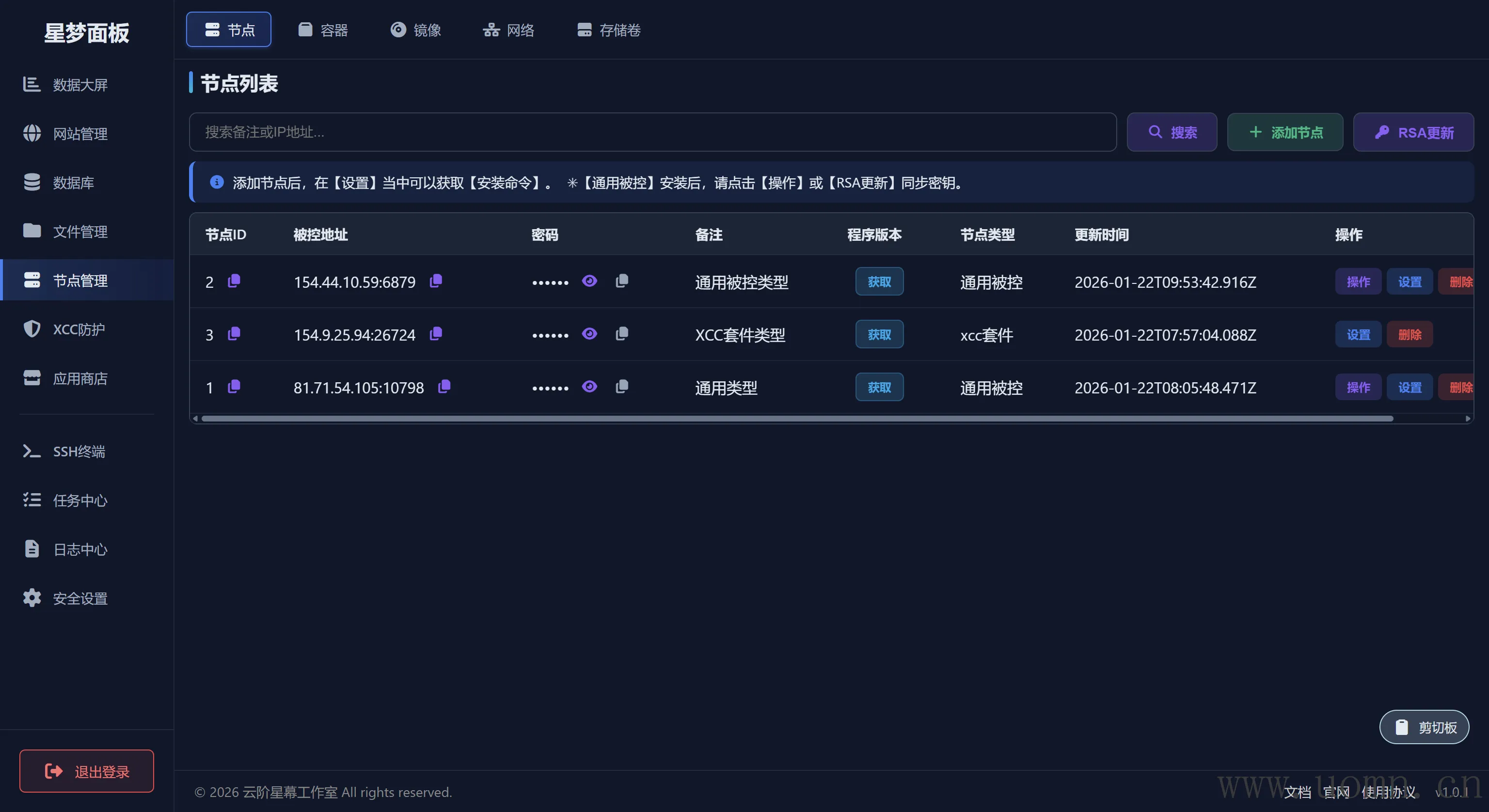Switch to the 镜像 tab
The image size is (1489, 812).
[415, 30]
